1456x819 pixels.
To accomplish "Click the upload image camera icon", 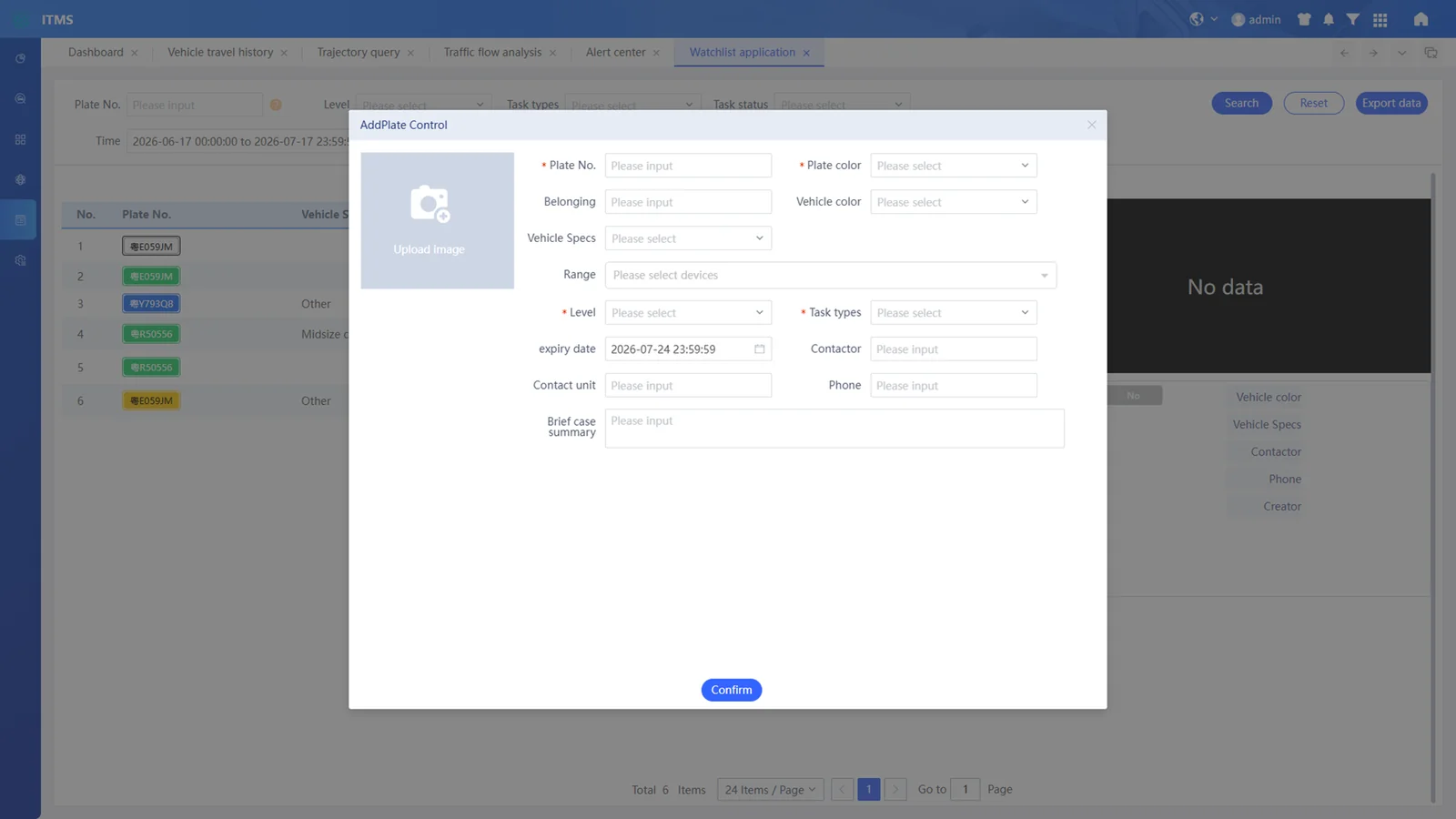I will click(430, 204).
